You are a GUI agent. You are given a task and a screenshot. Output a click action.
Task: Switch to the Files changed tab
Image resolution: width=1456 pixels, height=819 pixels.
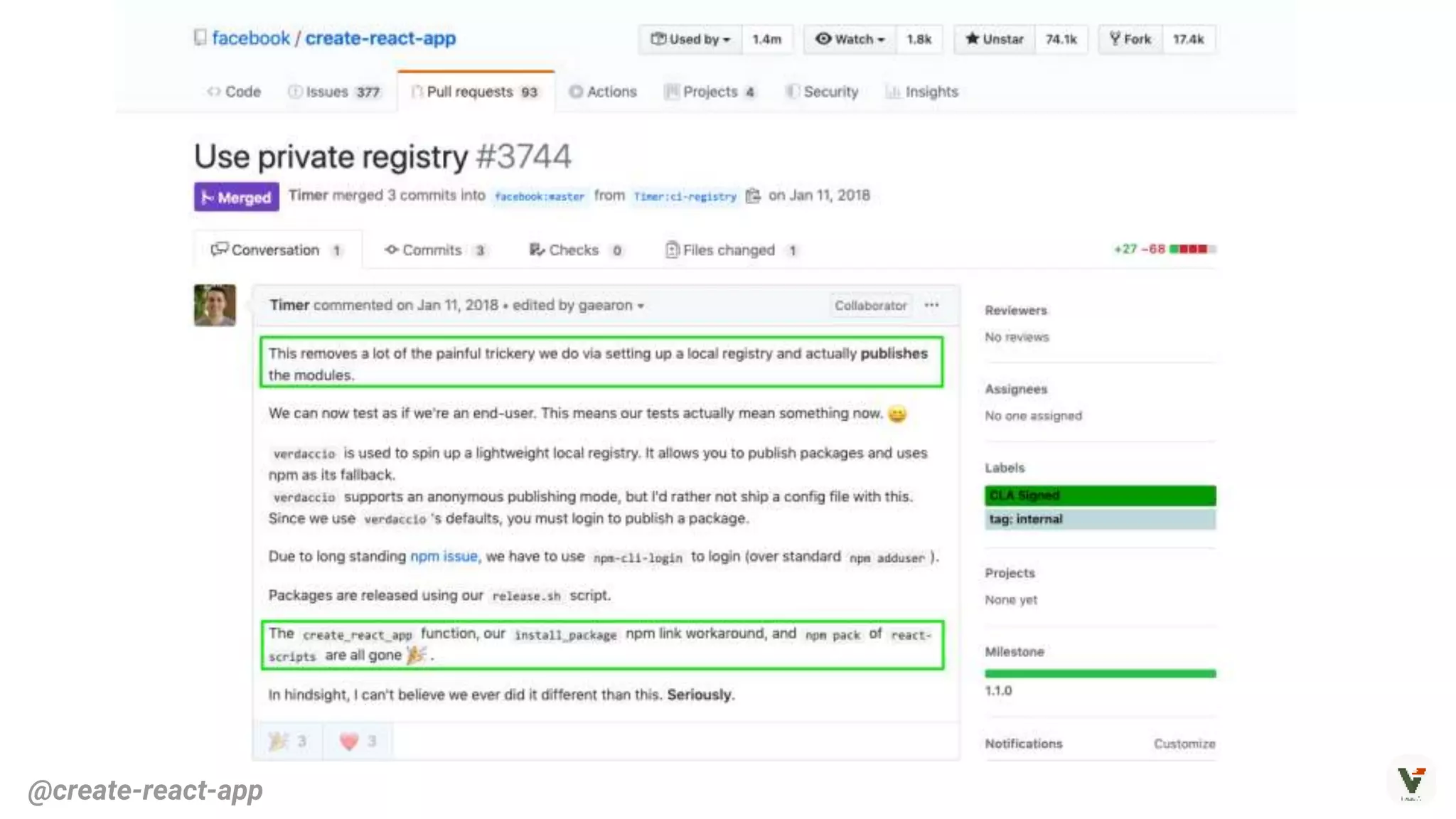coord(729,250)
